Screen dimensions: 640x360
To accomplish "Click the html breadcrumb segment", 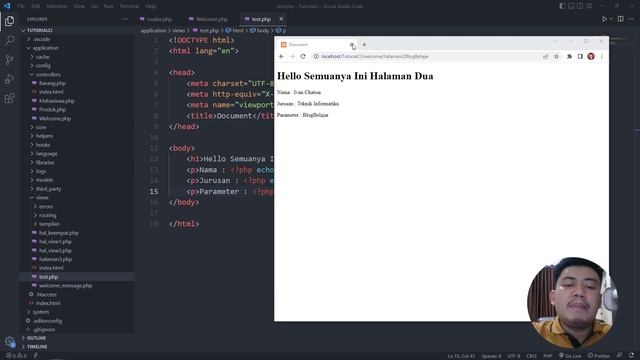I will click(235, 31).
